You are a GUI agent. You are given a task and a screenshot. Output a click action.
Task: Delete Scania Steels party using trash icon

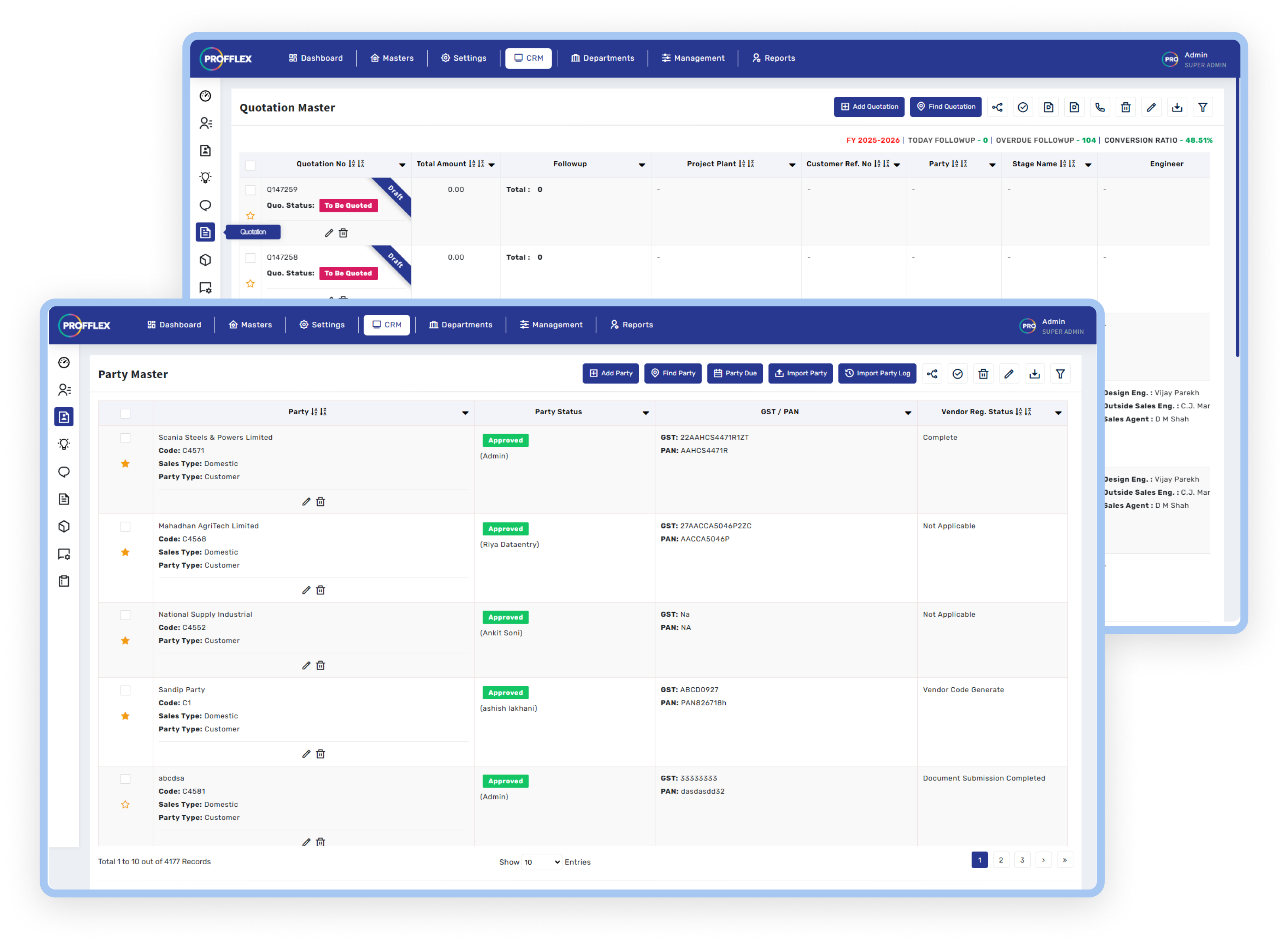[320, 501]
